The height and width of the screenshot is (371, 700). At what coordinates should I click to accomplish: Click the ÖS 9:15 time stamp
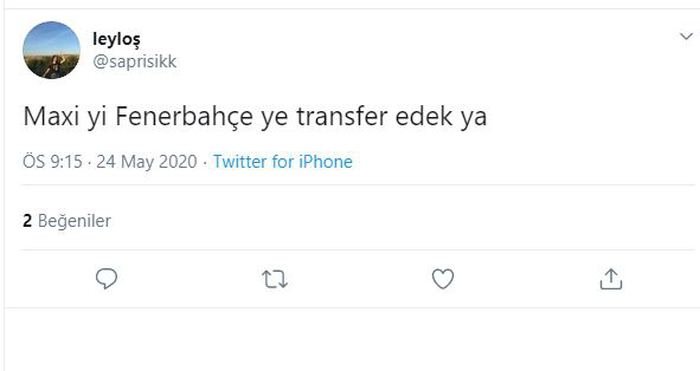click(x=52, y=162)
